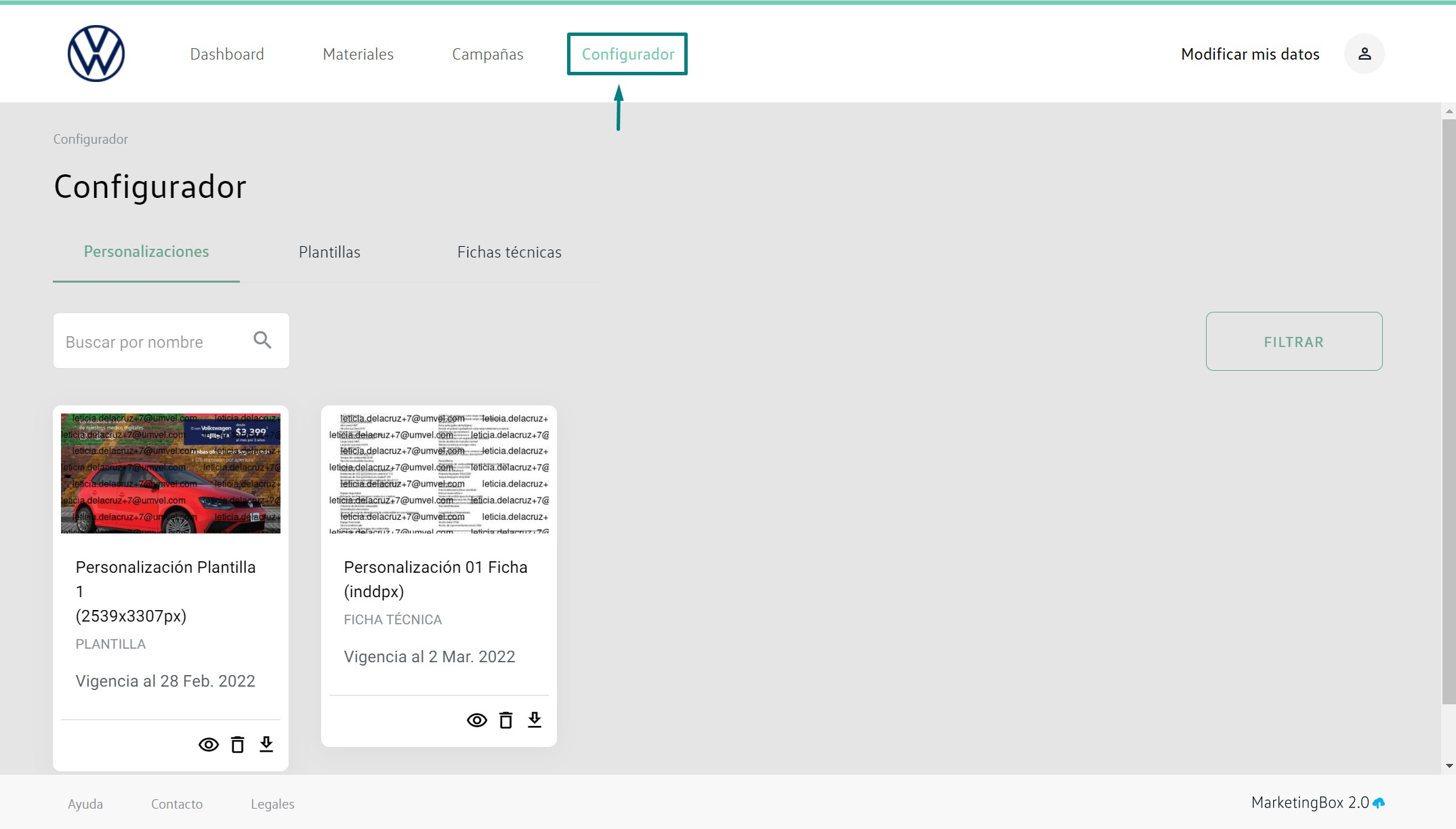Open Modificar mis datos link
This screenshot has height=829, width=1456.
click(x=1250, y=54)
